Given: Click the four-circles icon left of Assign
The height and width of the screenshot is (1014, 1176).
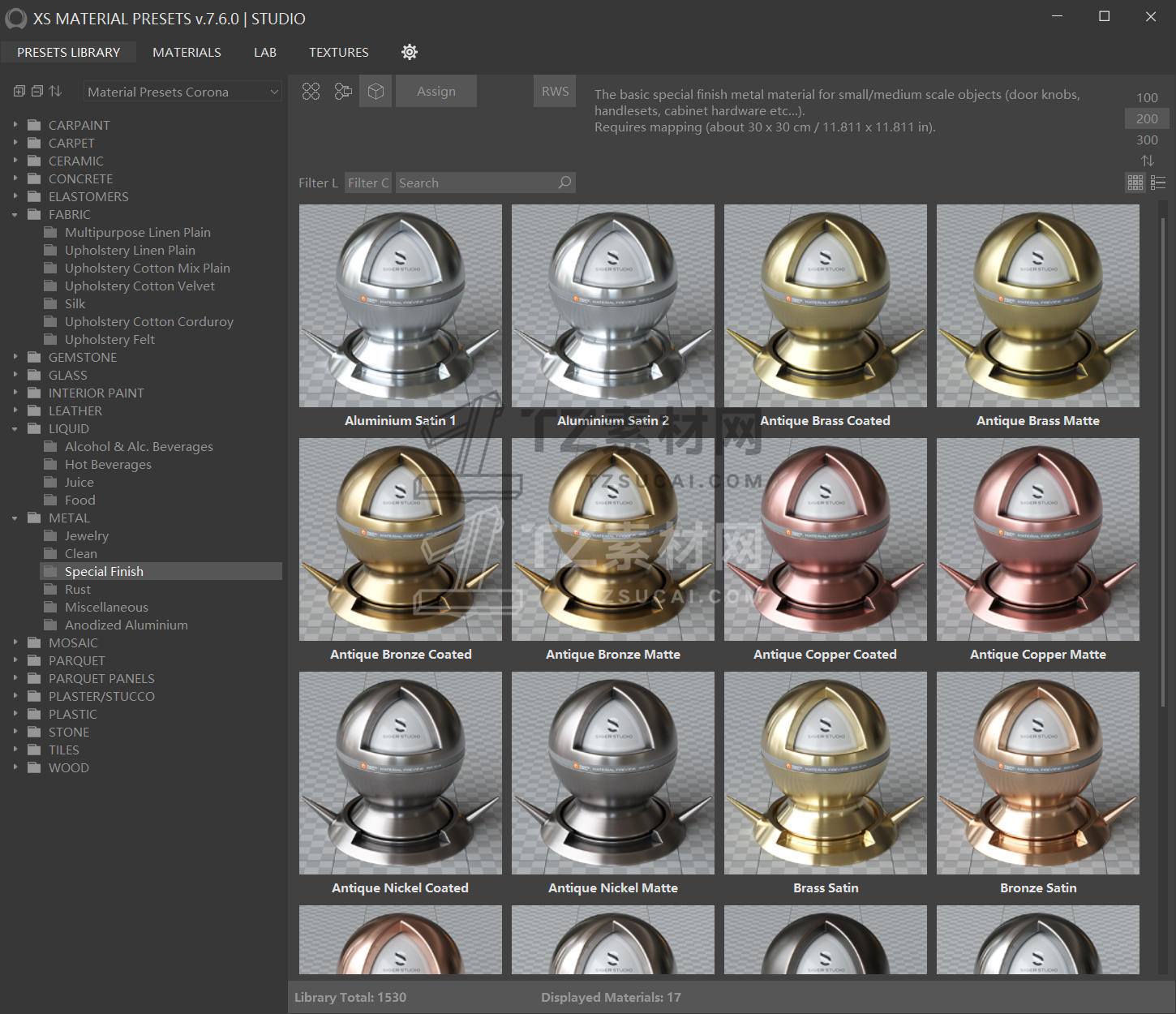Looking at the screenshot, I should point(311,92).
